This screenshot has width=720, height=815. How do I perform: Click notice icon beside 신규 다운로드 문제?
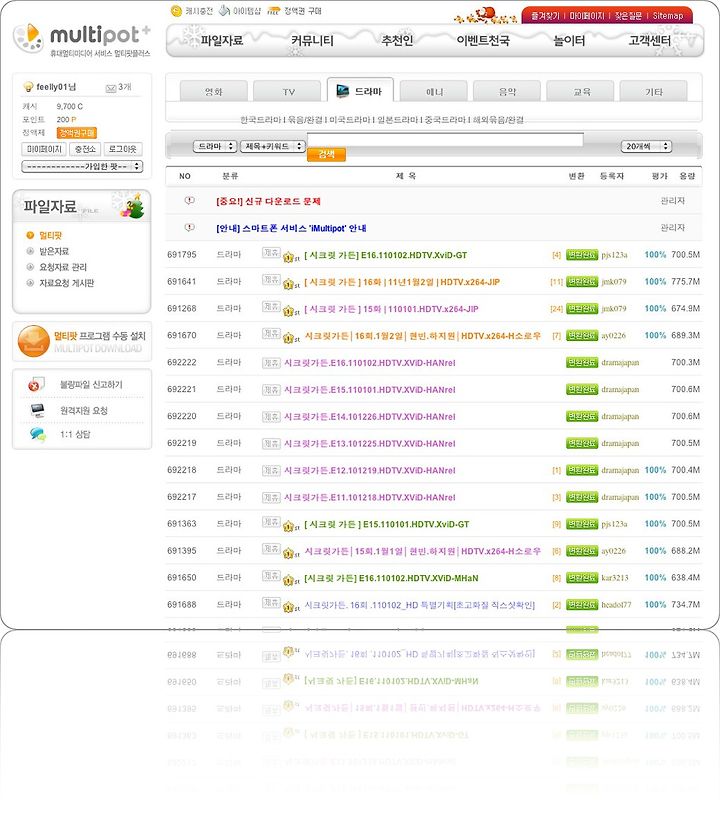[190, 201]
